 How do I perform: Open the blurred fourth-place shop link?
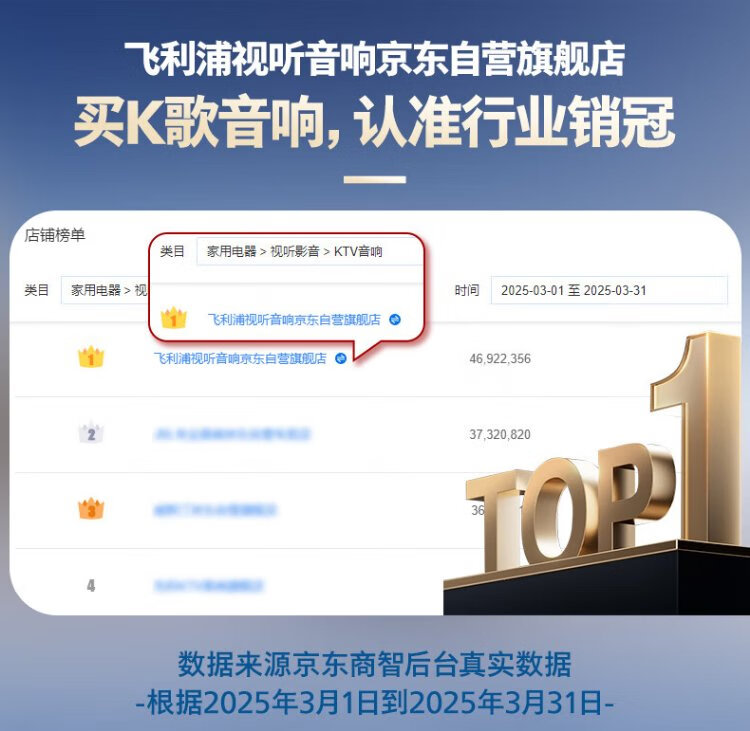click(x=209, y=586)
